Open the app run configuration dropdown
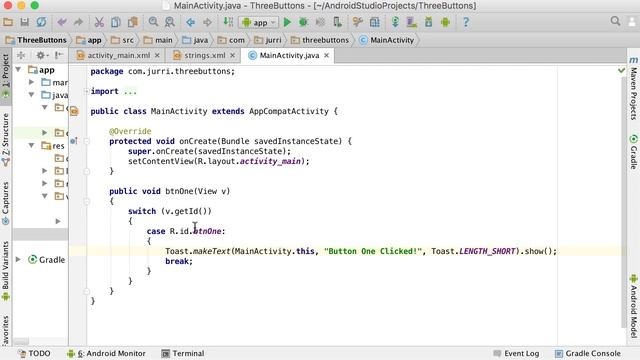The image size is (640, 360). pyautogui.click(x=259, y=22)
